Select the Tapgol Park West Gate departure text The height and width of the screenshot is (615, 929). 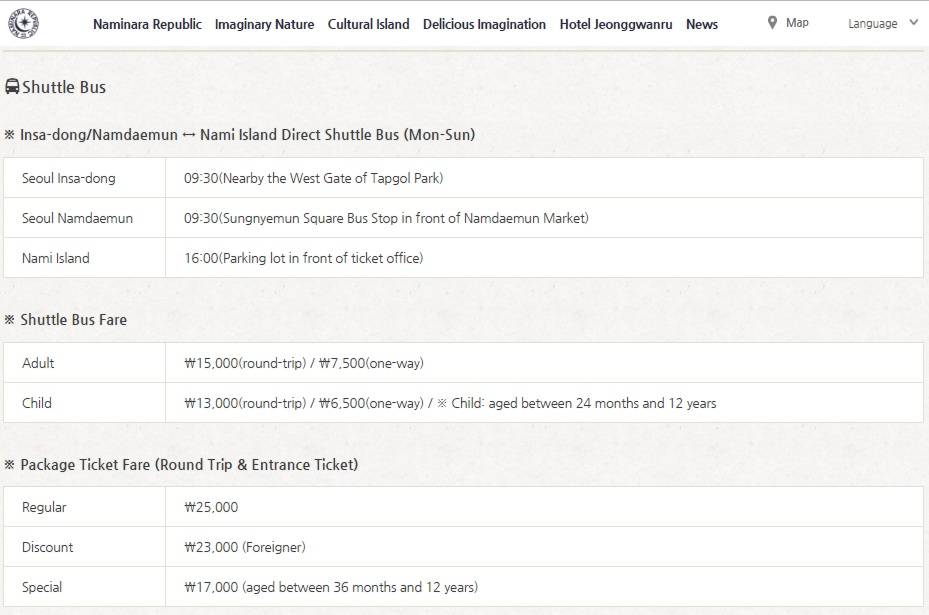click(313, 178)
